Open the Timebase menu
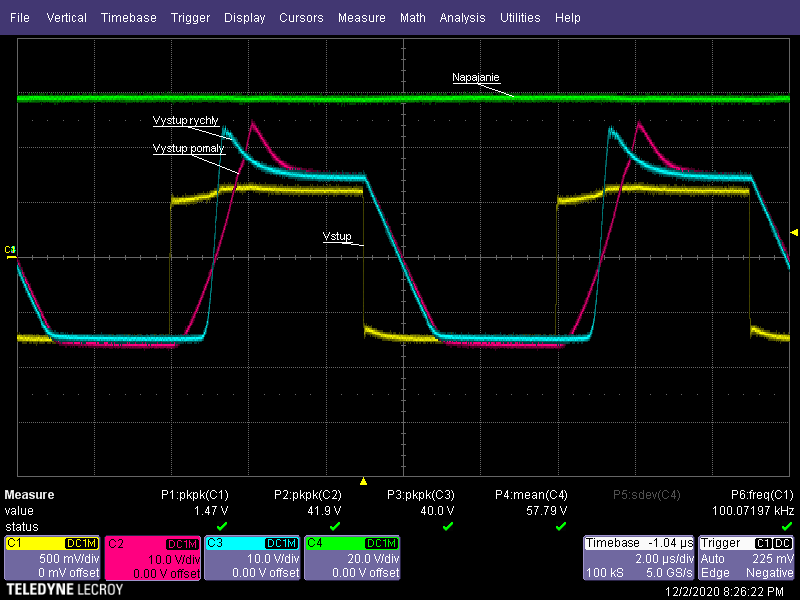 (x=129, y=18)
